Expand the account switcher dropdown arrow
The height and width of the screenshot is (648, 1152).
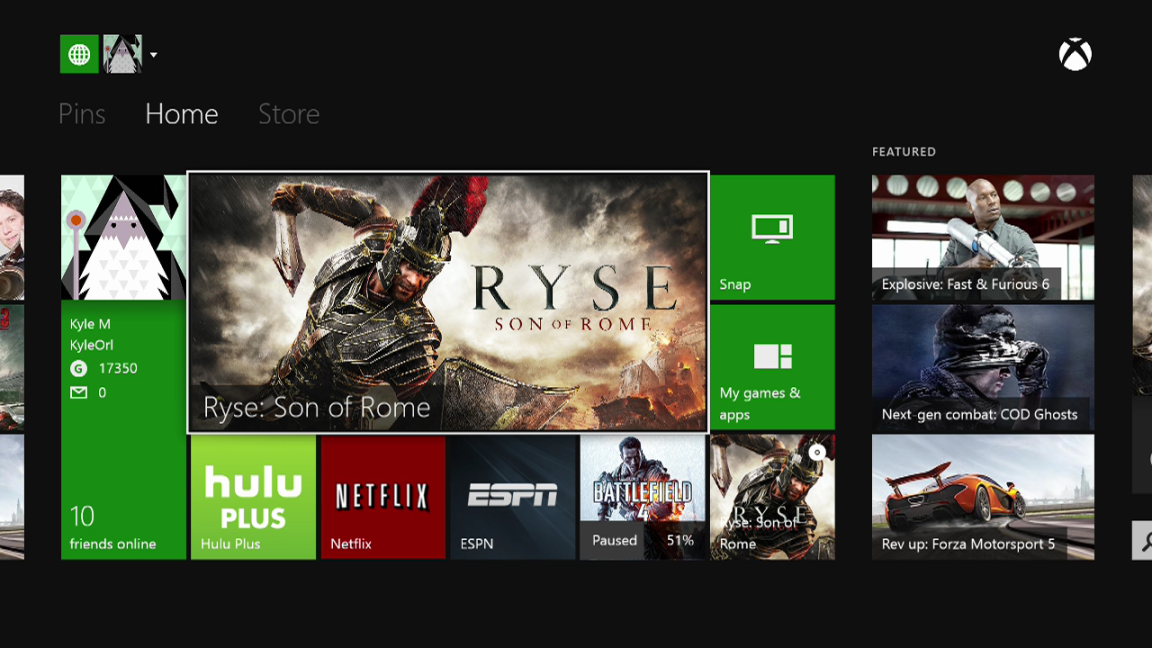click(155, 55)
